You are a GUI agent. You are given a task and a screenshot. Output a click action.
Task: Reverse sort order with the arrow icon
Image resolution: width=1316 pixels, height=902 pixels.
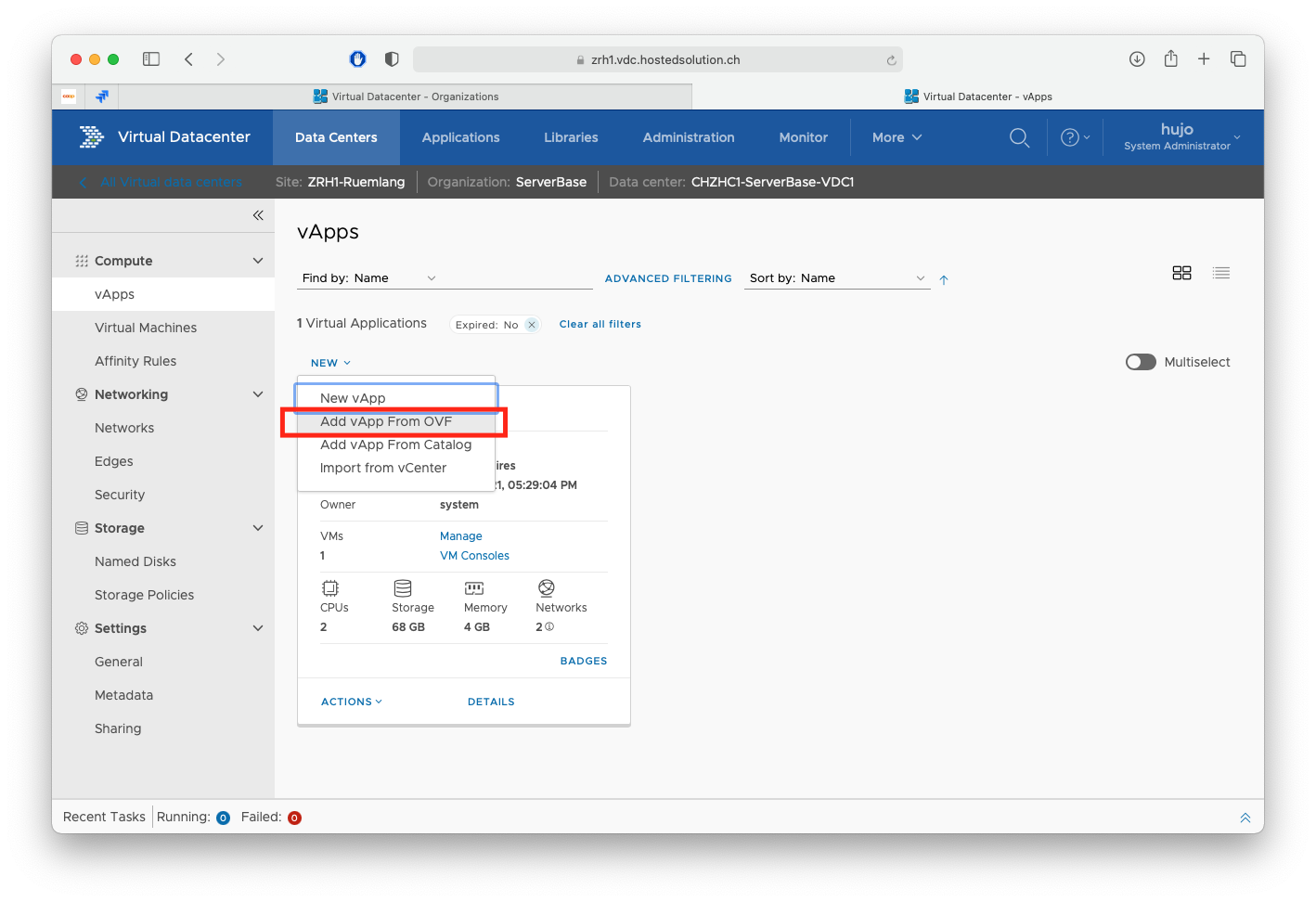(944, 279)
